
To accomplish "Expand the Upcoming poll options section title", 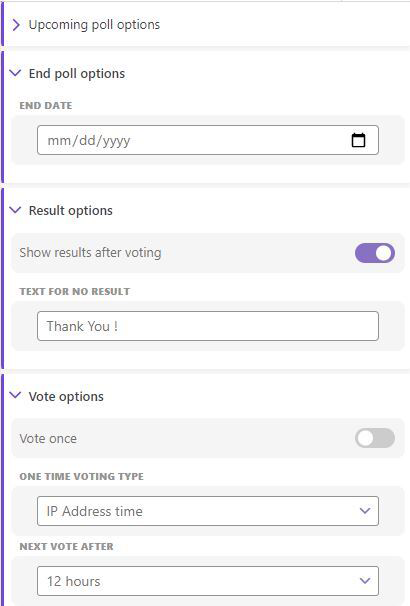I will (94, 25).
